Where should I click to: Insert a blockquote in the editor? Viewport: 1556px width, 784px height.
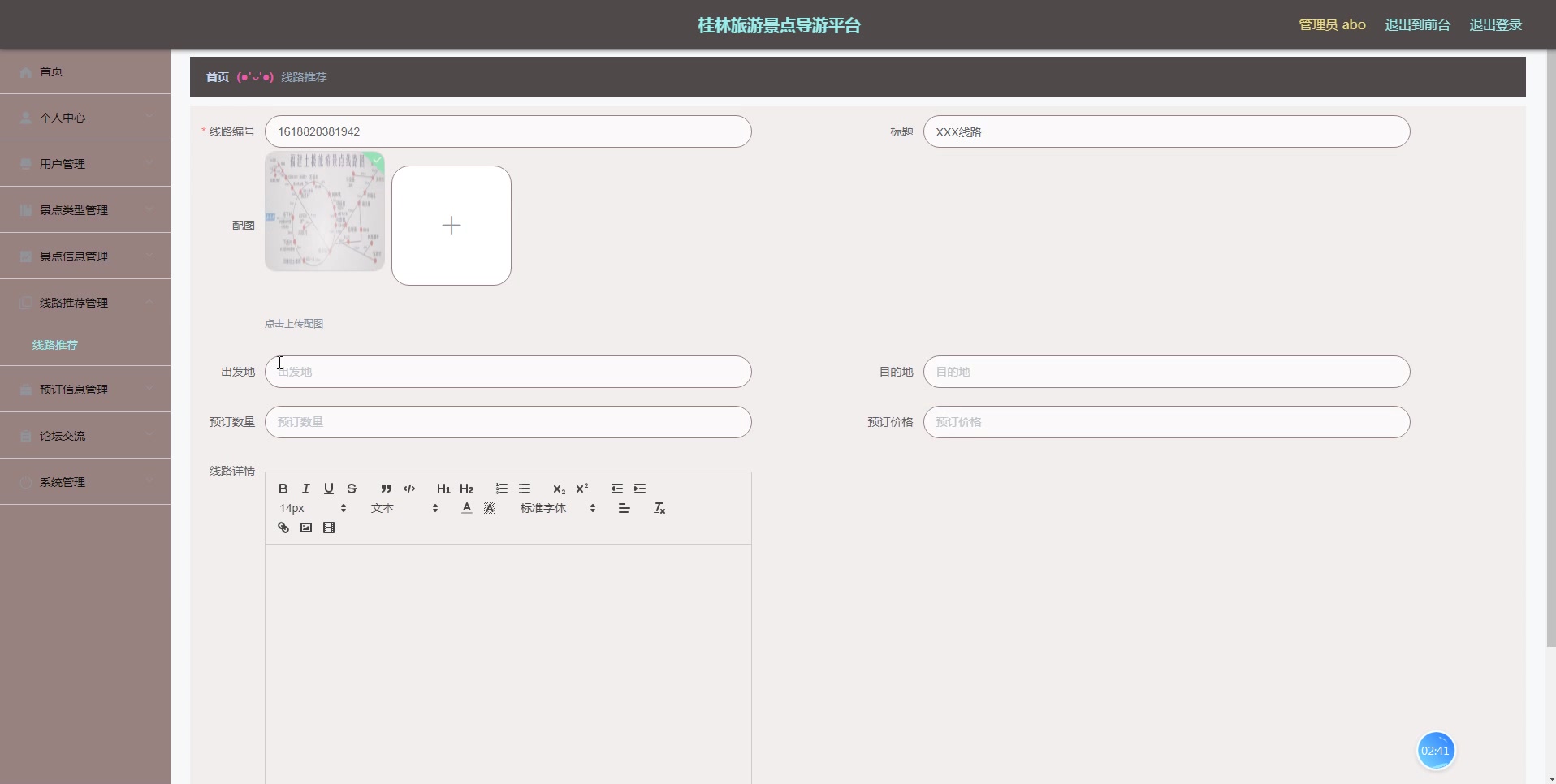386,489
